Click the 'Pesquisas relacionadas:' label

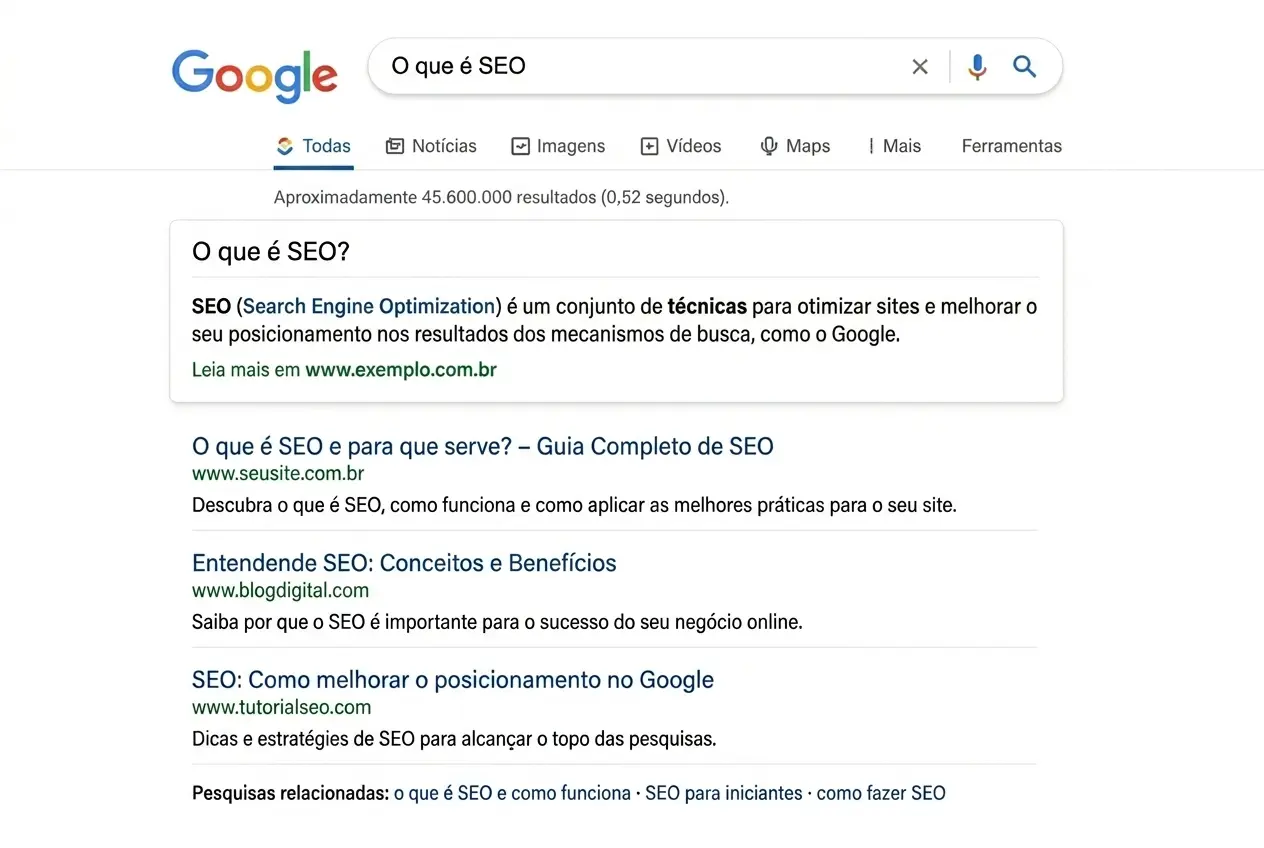pyautogui.click(x=290, y=794)
